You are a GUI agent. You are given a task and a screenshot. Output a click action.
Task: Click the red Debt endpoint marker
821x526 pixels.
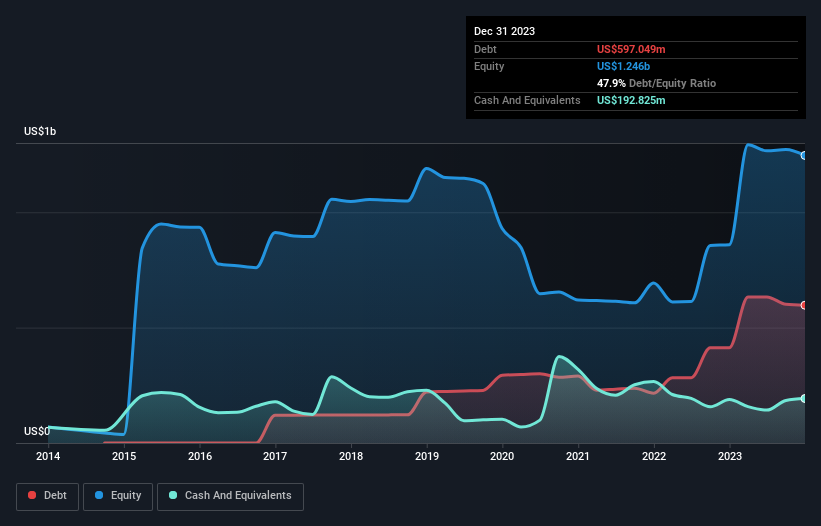point(803,305)
